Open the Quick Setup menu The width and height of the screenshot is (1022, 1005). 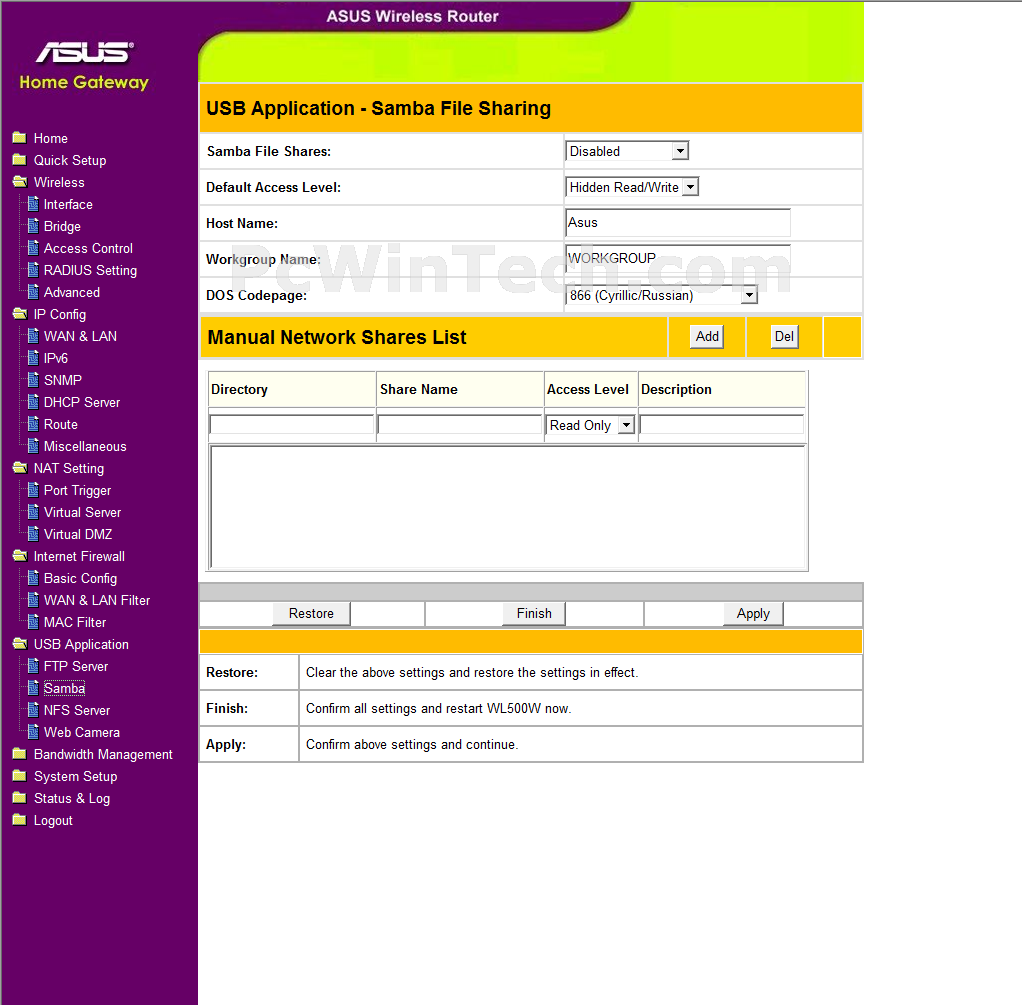tap(70, 160)
